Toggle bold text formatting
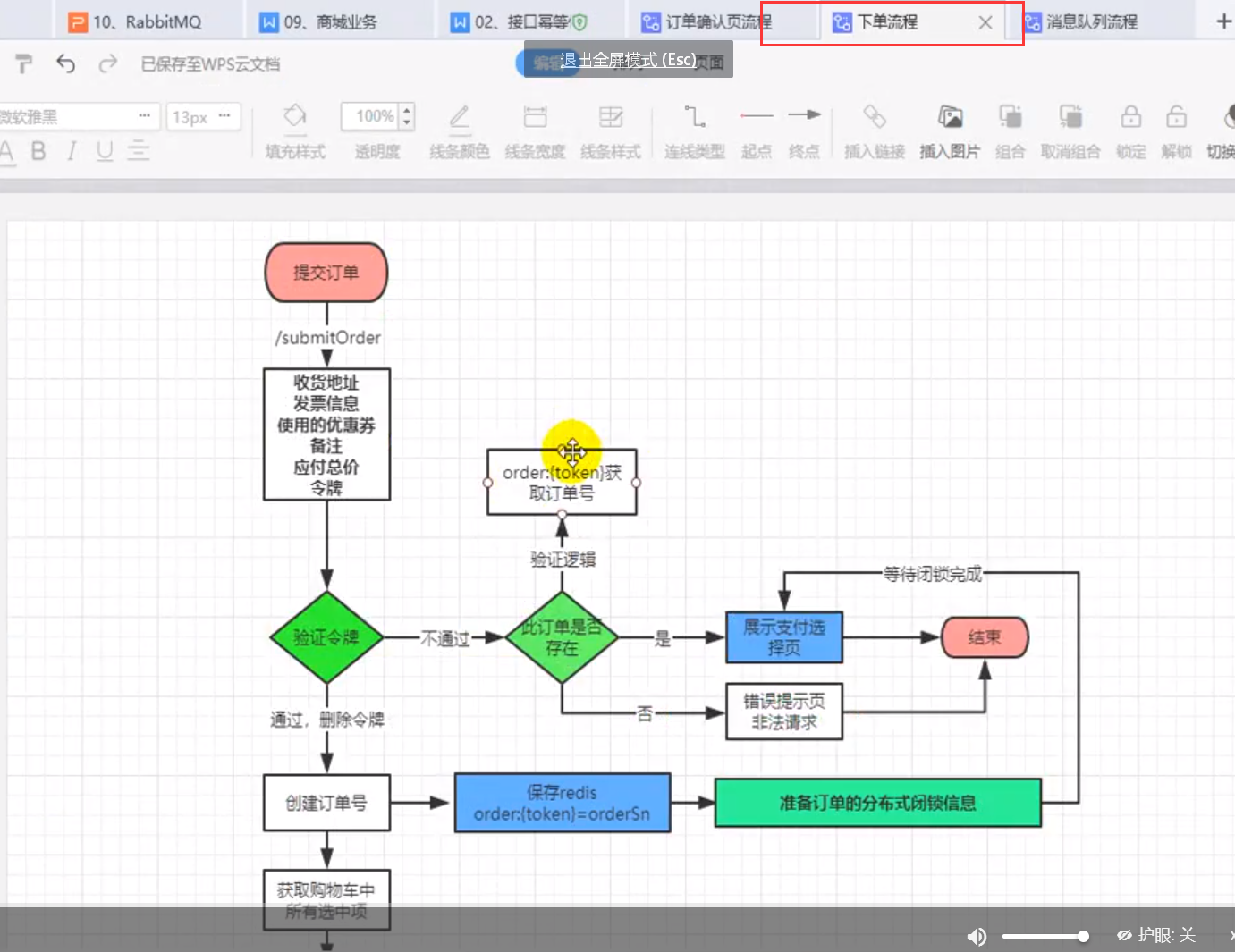The image size is (1235, 952). point(38,151)
